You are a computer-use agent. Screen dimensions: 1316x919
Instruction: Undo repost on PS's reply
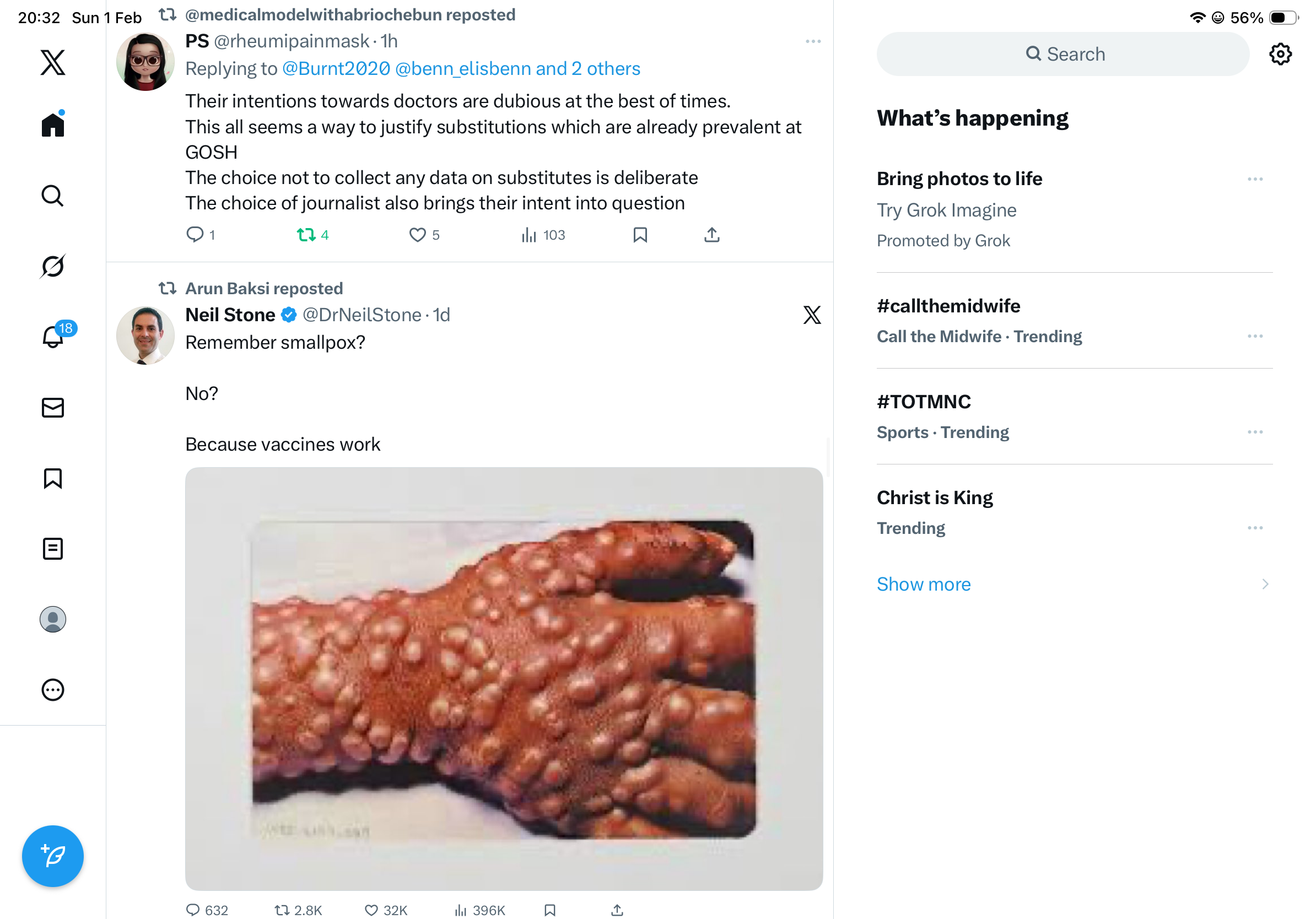point(306,235)
